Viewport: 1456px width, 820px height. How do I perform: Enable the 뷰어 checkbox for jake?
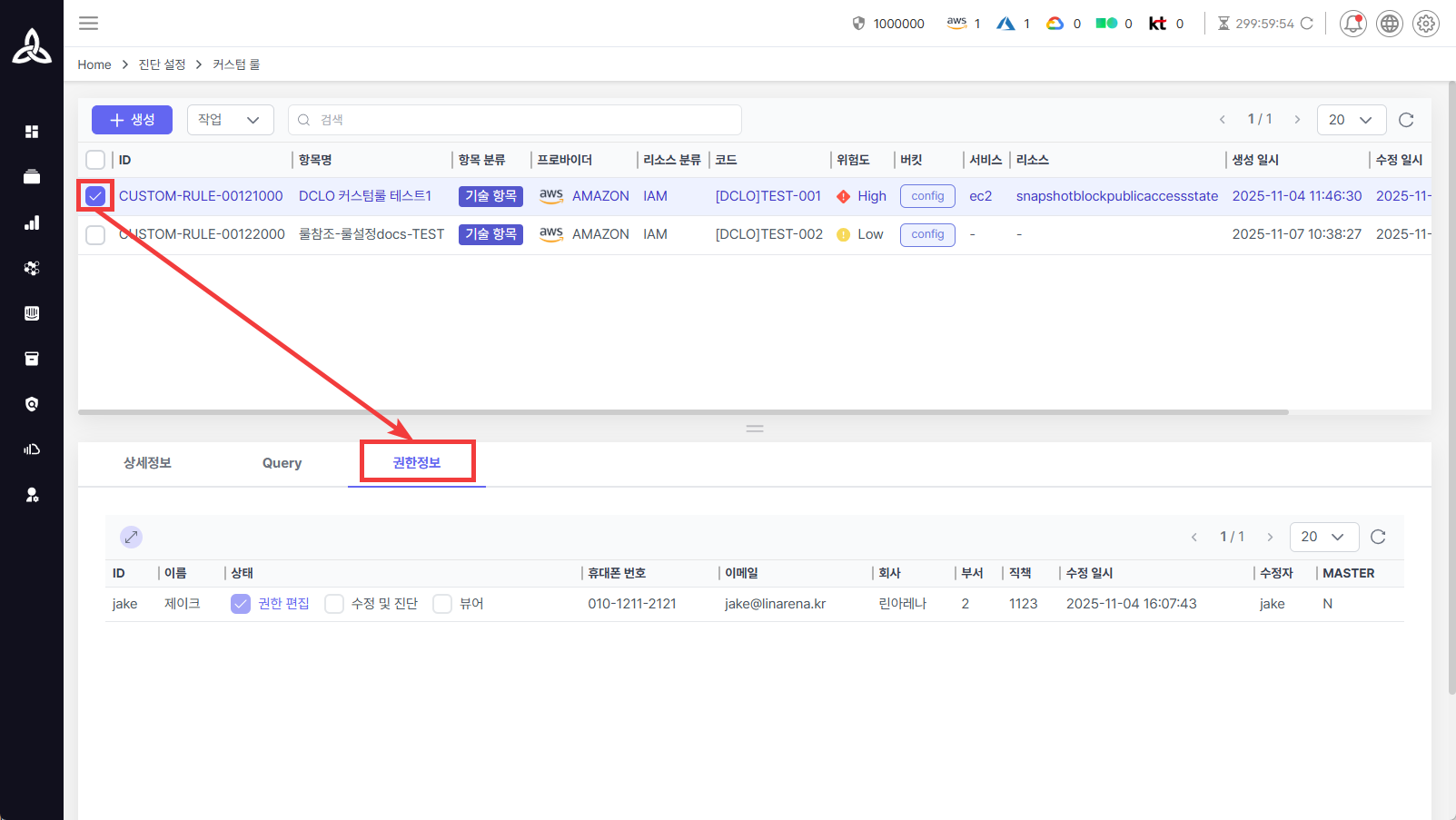point(442,604)
